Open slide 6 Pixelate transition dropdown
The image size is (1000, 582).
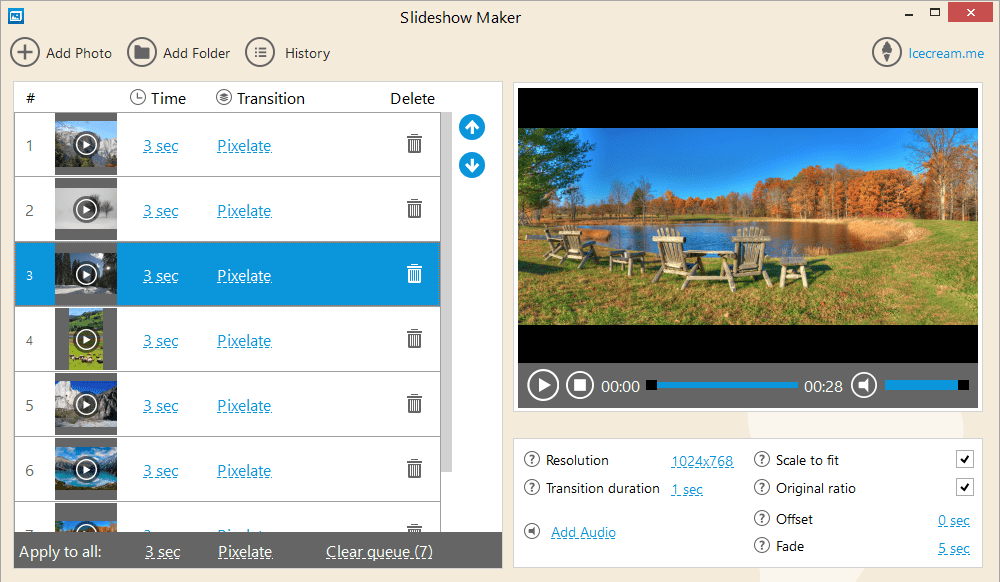coord(244,471)
